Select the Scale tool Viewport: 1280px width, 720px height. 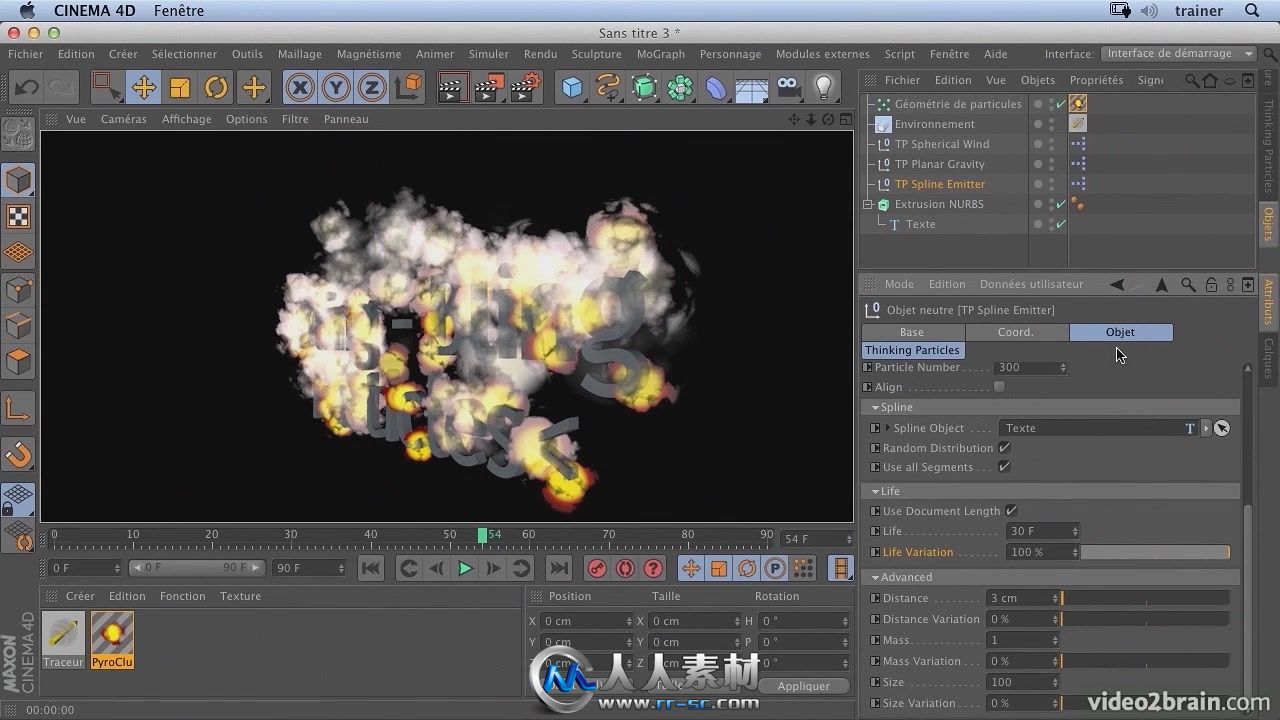click(180, 88)
